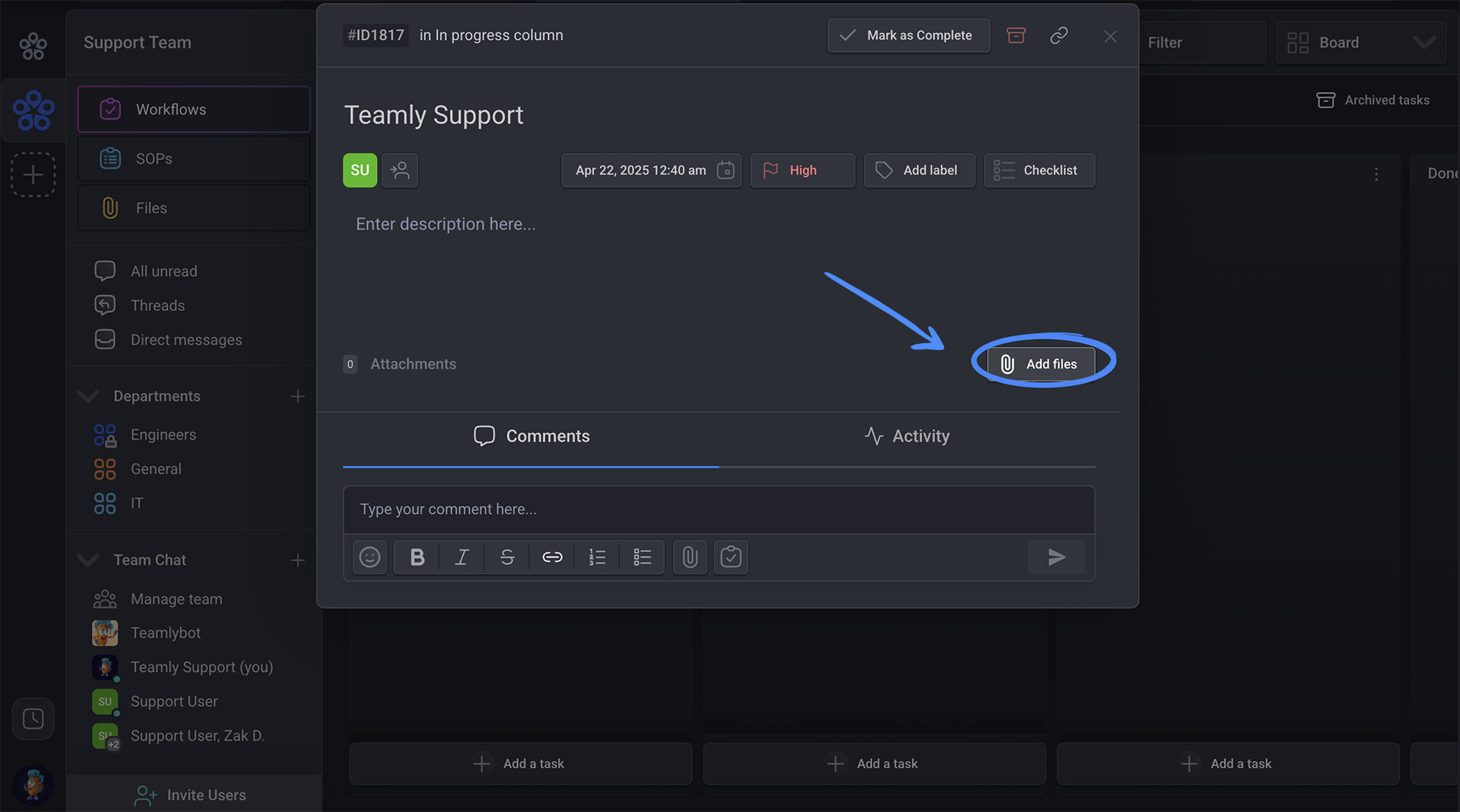The height and width of the screenshot is (812, 1460).
Task: Add a task in the third column
Action: (1228, 764)
